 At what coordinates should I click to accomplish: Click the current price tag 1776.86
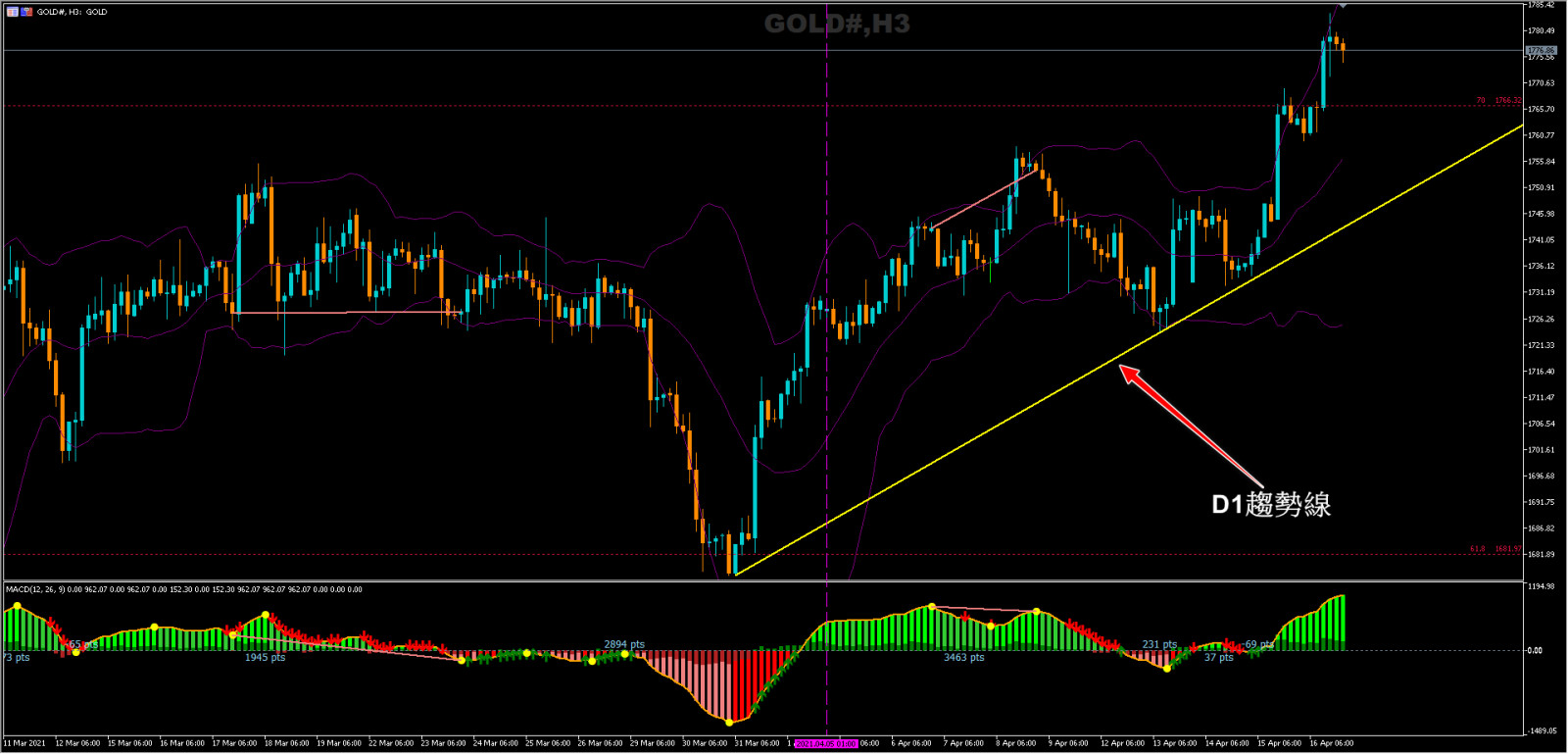point(1542,50)
